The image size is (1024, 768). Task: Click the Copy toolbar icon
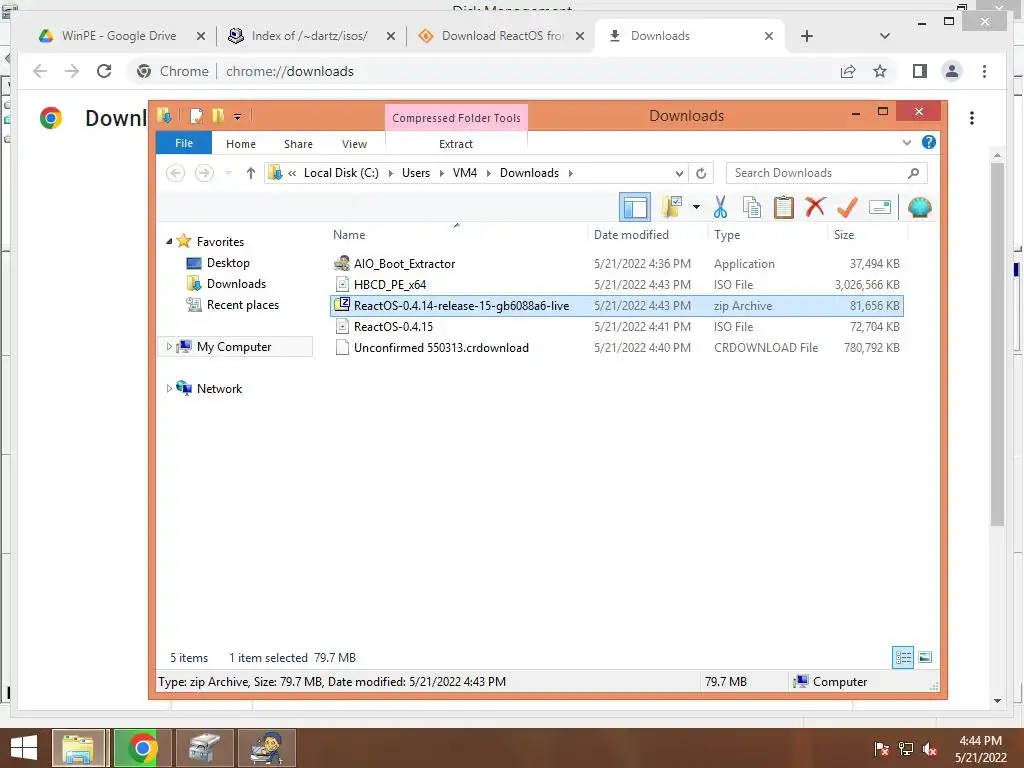point(752,207)
